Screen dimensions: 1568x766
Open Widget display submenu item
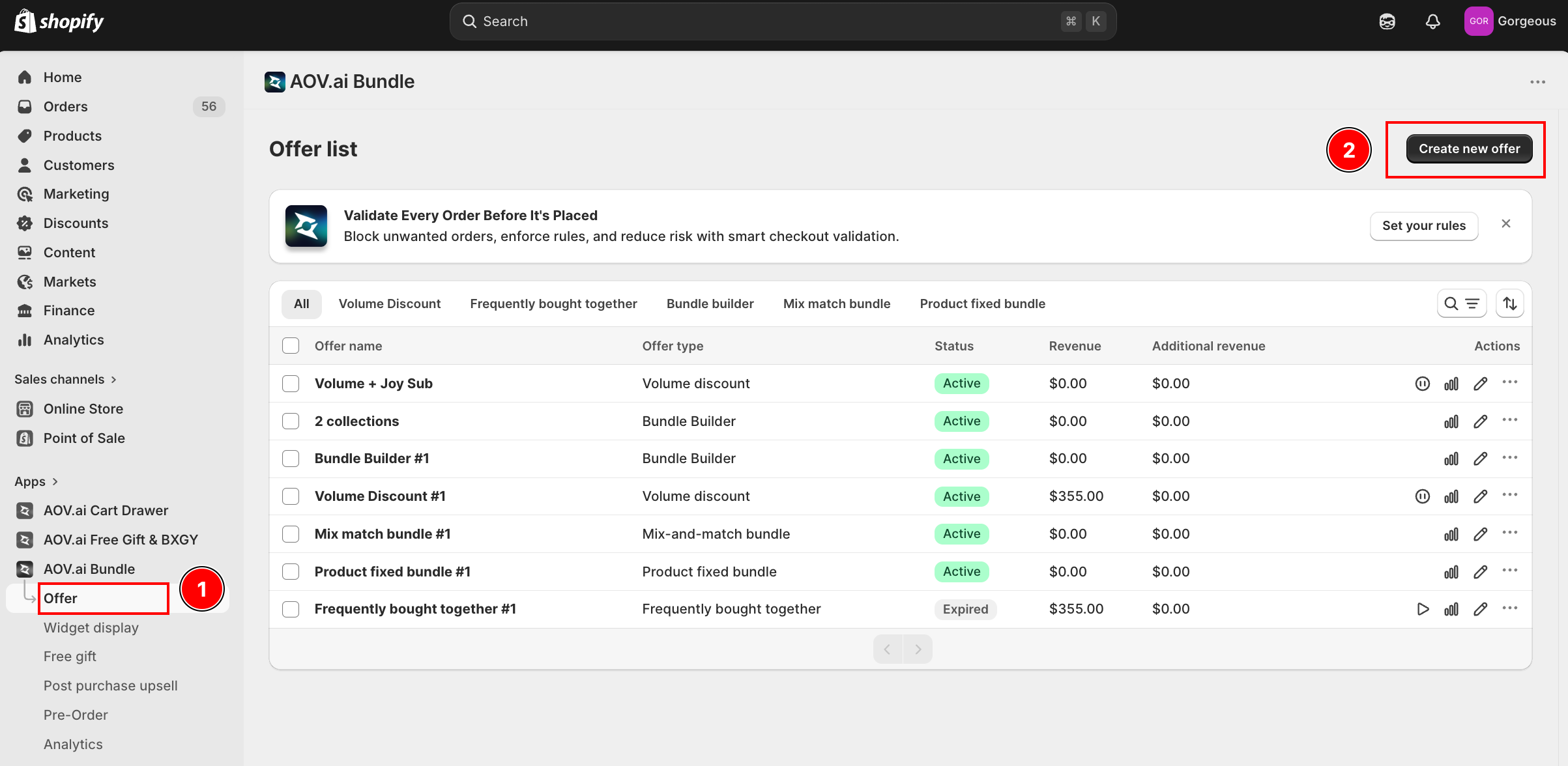point(91,628)
